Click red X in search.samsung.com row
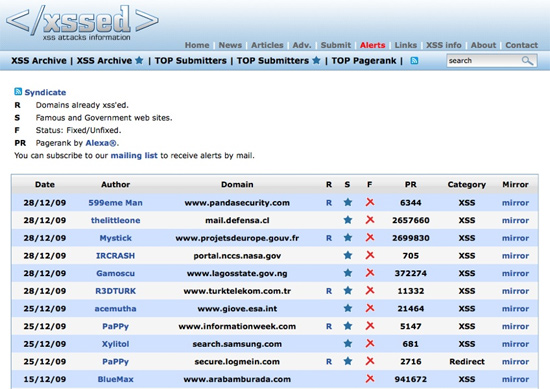 click(x=370, y=343)
